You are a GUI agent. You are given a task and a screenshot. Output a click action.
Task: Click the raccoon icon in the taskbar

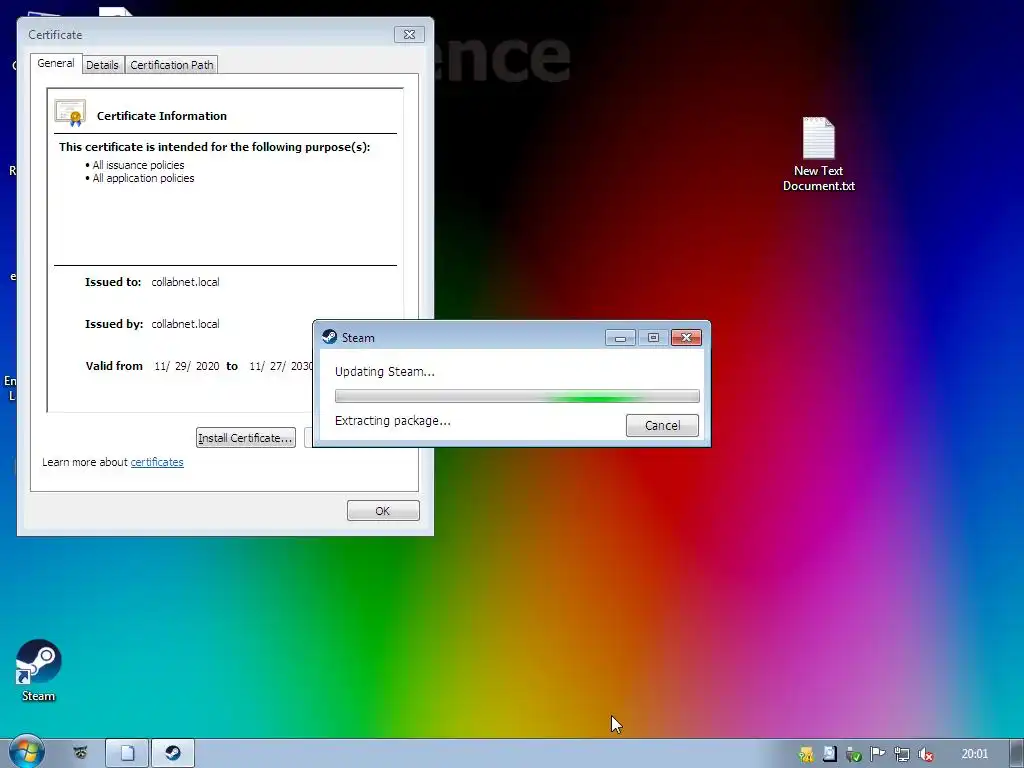(x=80, y=753)
